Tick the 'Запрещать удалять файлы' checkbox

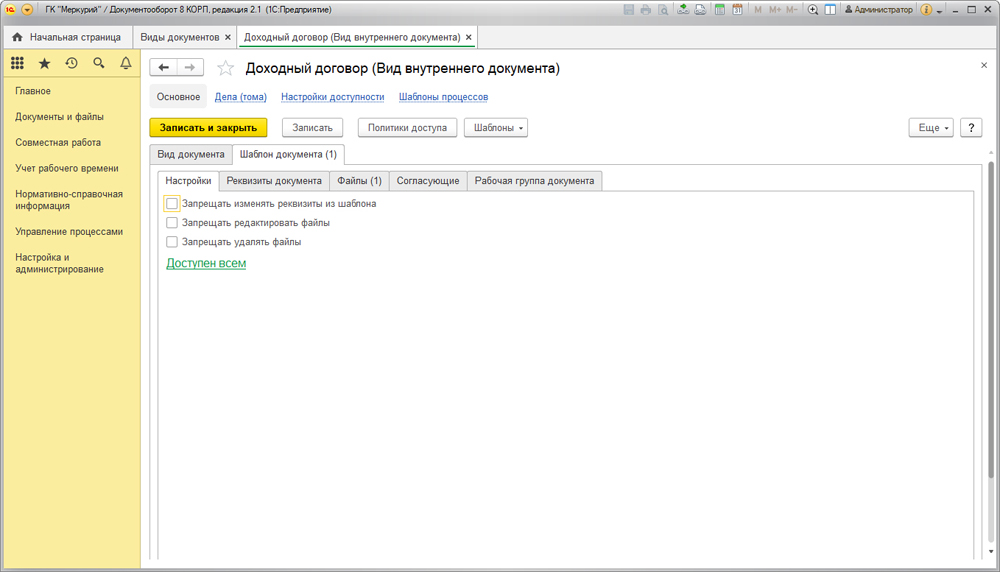tap(172, 241)
